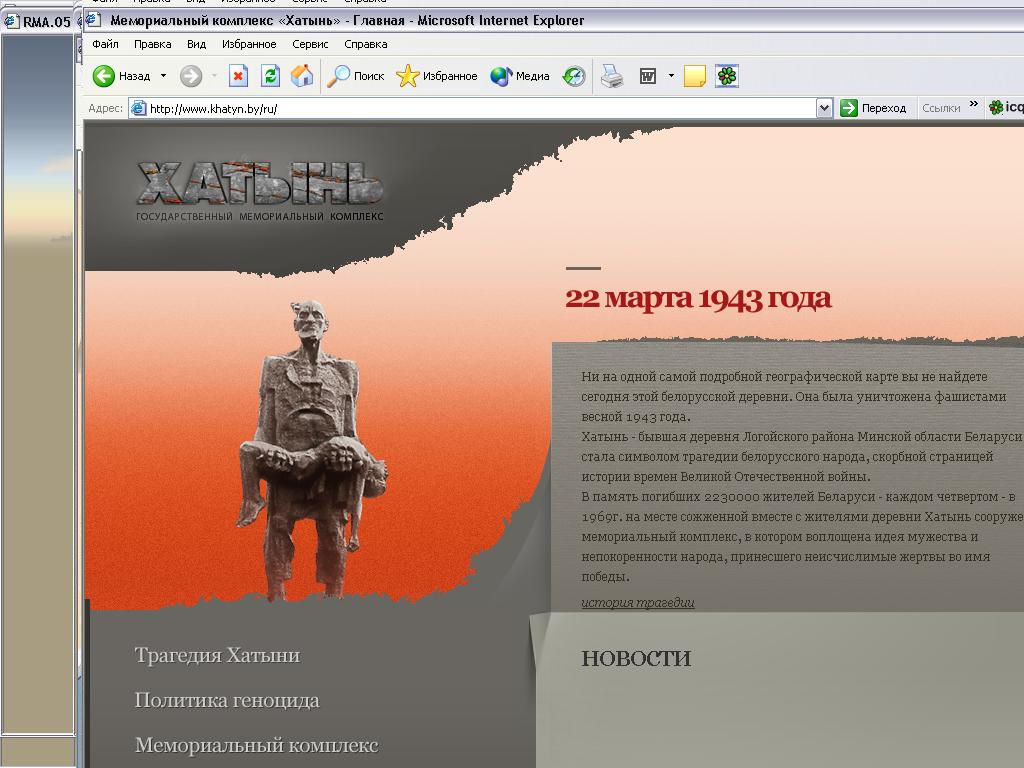Click the yellow note toolbar icon
The height and width of the screenshot is (768, 1024).
coord(694,76)
